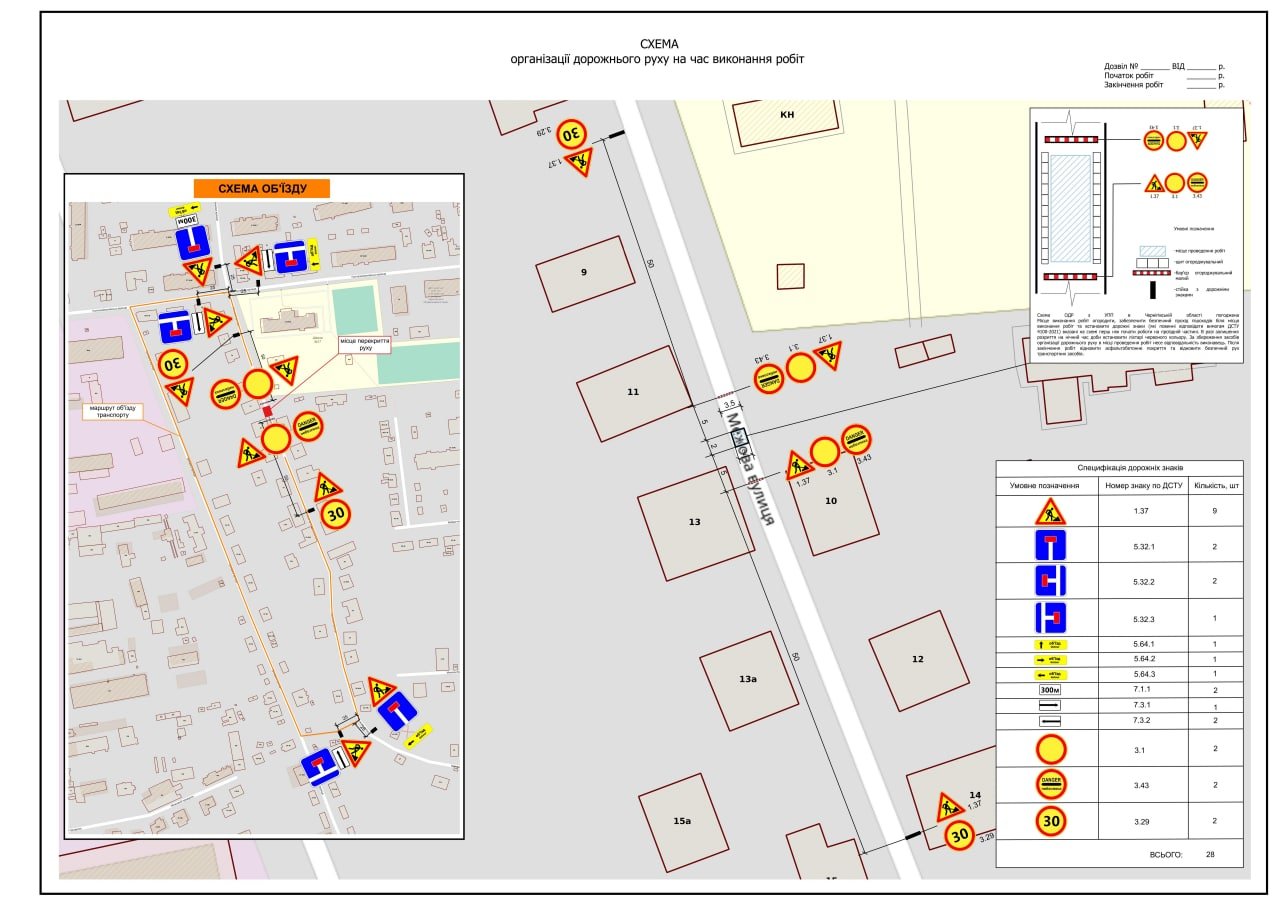Select the 'місце перекриття руху' callout label

(x=364, y=345)
